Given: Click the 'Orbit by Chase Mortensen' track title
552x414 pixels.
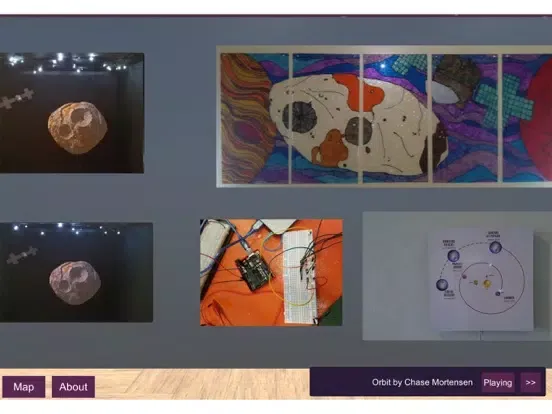Looking at the screenshot, I should tap(422, 382).
